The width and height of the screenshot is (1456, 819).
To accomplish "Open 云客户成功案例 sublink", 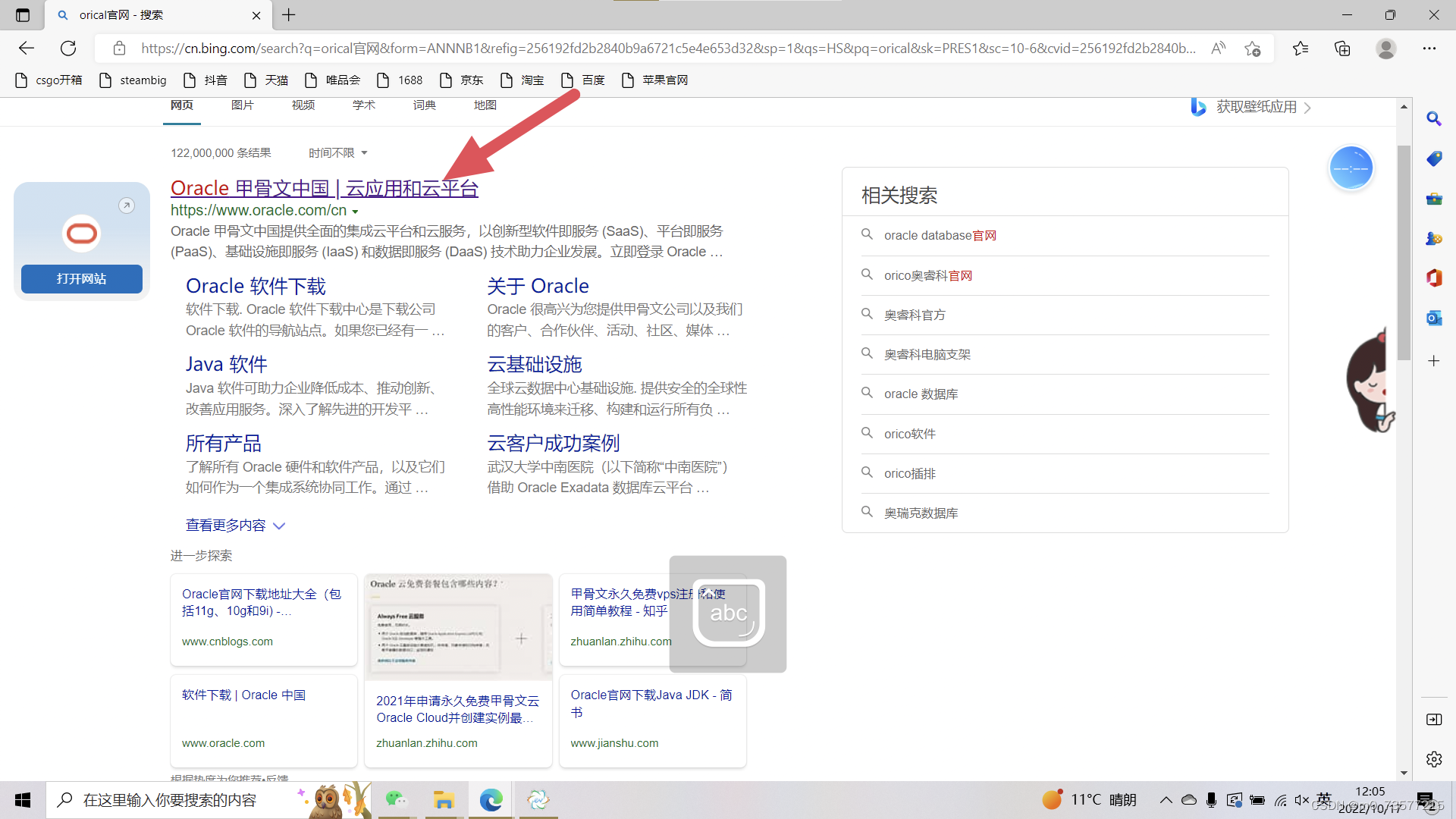I will click(553, 444).
